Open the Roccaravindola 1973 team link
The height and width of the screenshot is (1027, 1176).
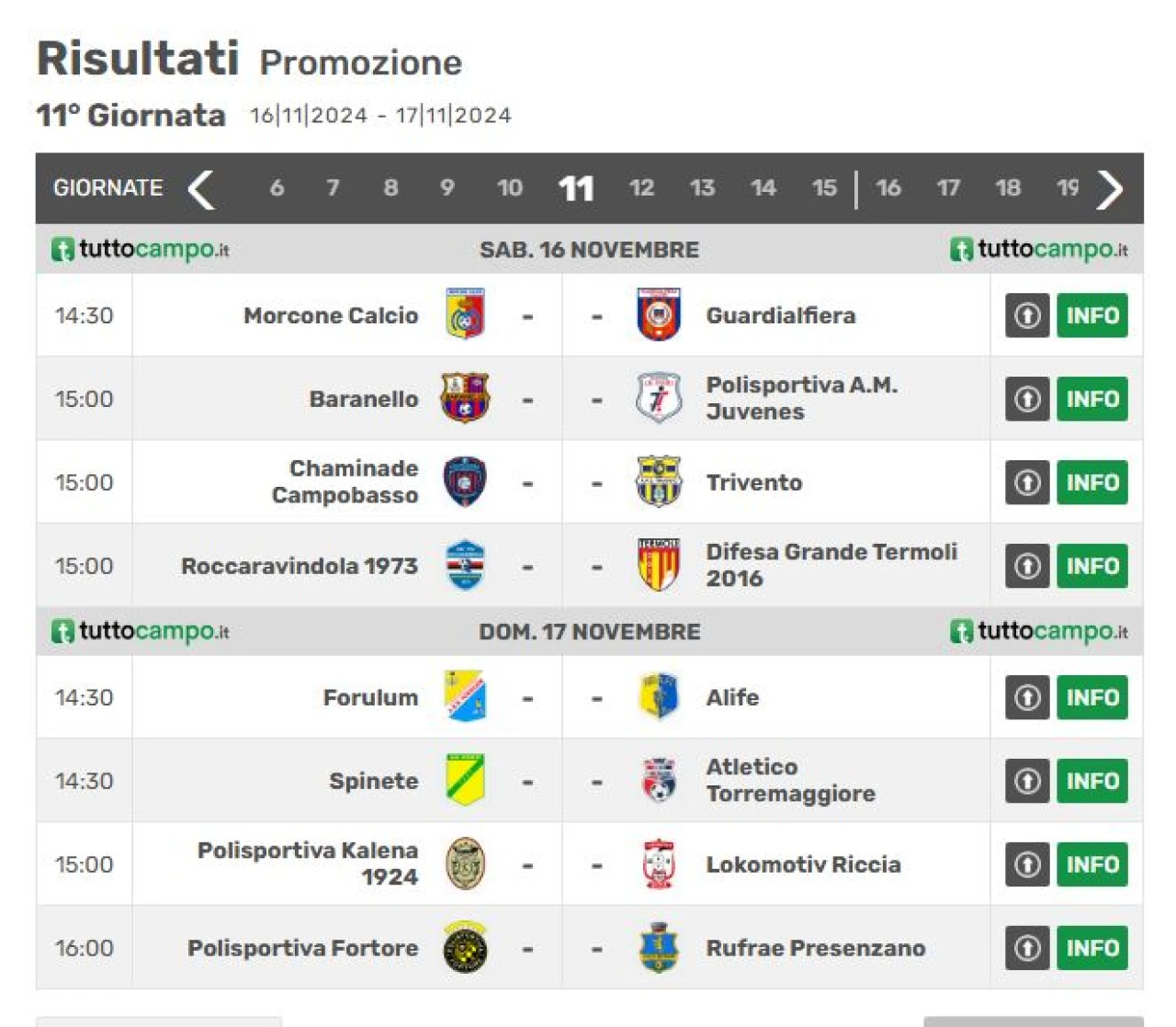click(x=300, y=566)
